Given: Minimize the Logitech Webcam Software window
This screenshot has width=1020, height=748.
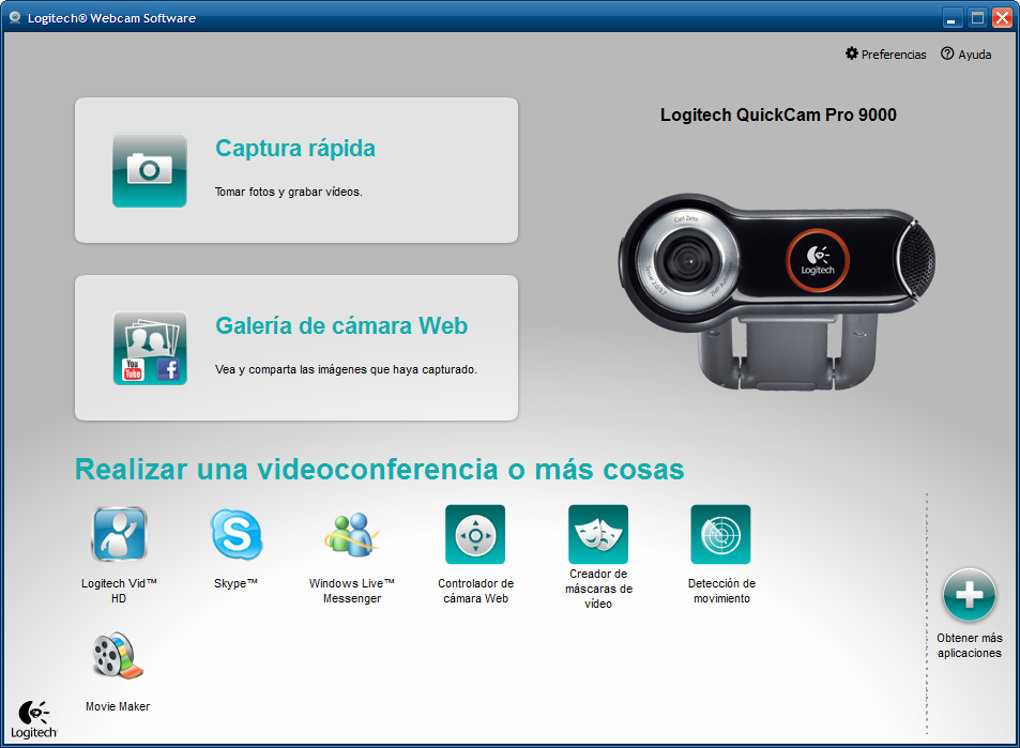Looking at the screenshot, I should pyautogui.click(x=952, y=18).
